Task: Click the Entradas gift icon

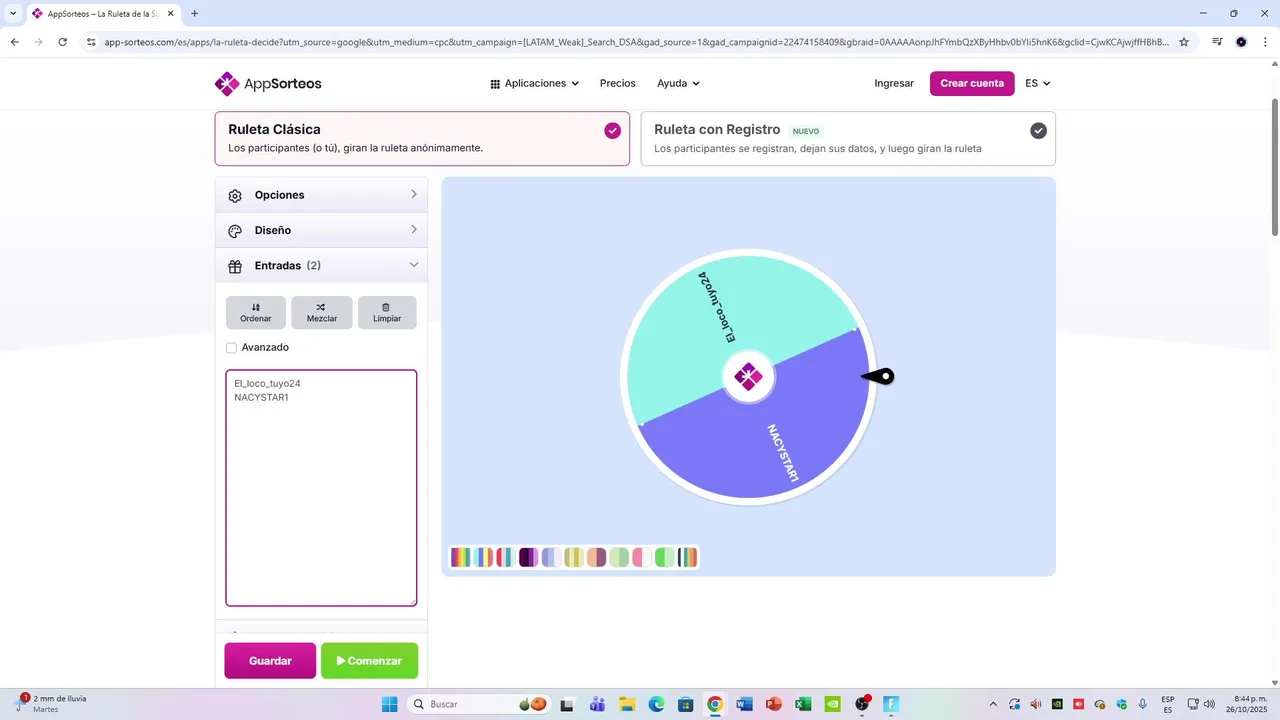Action: pyautogui.click(x=235, y=267)
